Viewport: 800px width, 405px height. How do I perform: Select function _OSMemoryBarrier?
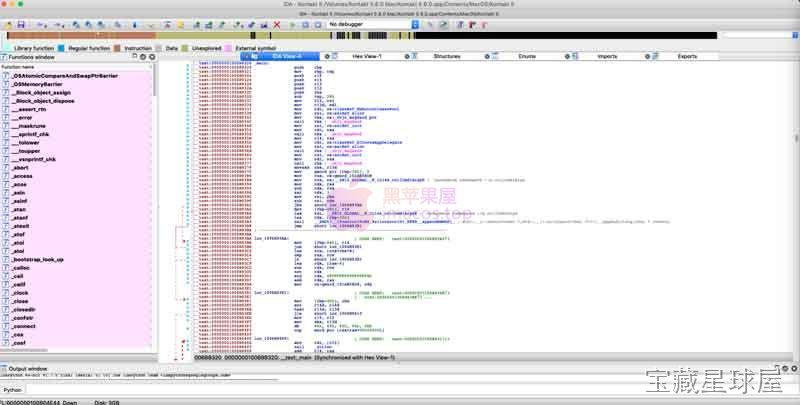coord(37,84)
